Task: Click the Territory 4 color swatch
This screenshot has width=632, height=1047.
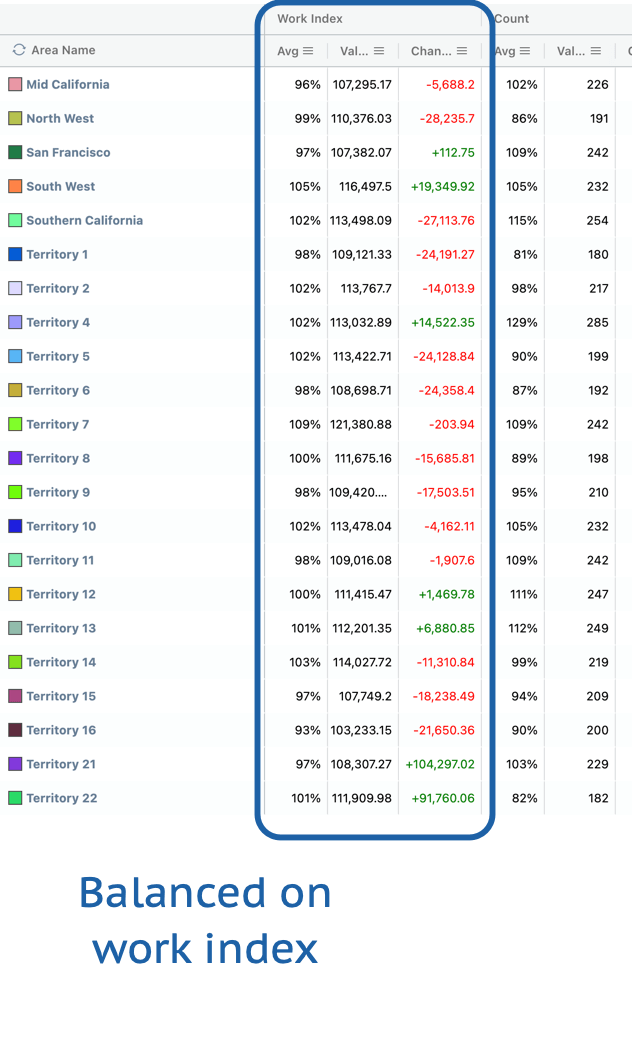Action: 15,323
